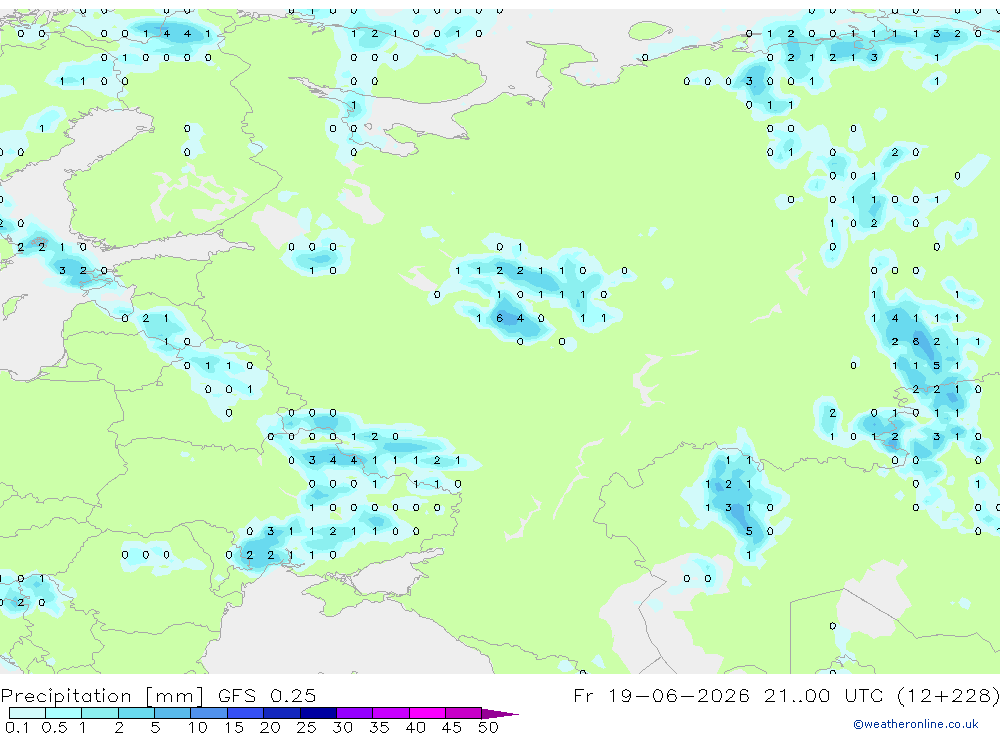Click the '10' legend scale label

pos(197,727)
